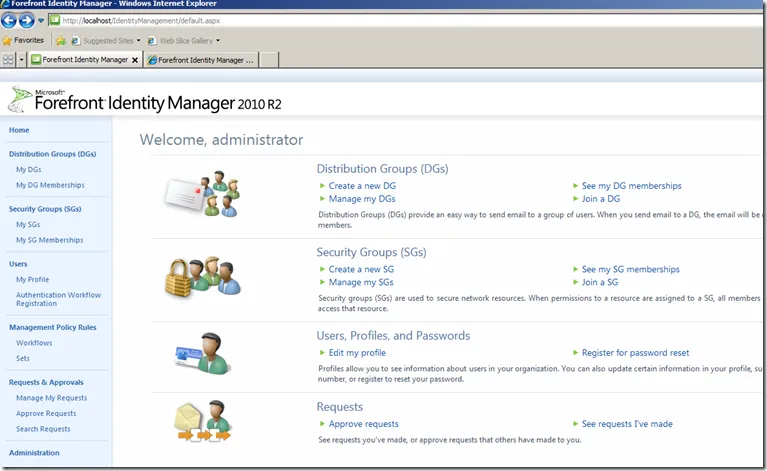Click Create a new DG link
The height and width of the screenshot is (471, 767).
362,186
